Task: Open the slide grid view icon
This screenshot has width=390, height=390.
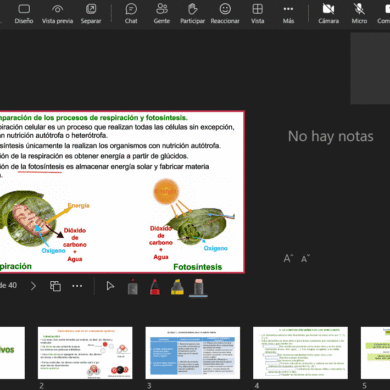Action: click(x=55, y=286)
